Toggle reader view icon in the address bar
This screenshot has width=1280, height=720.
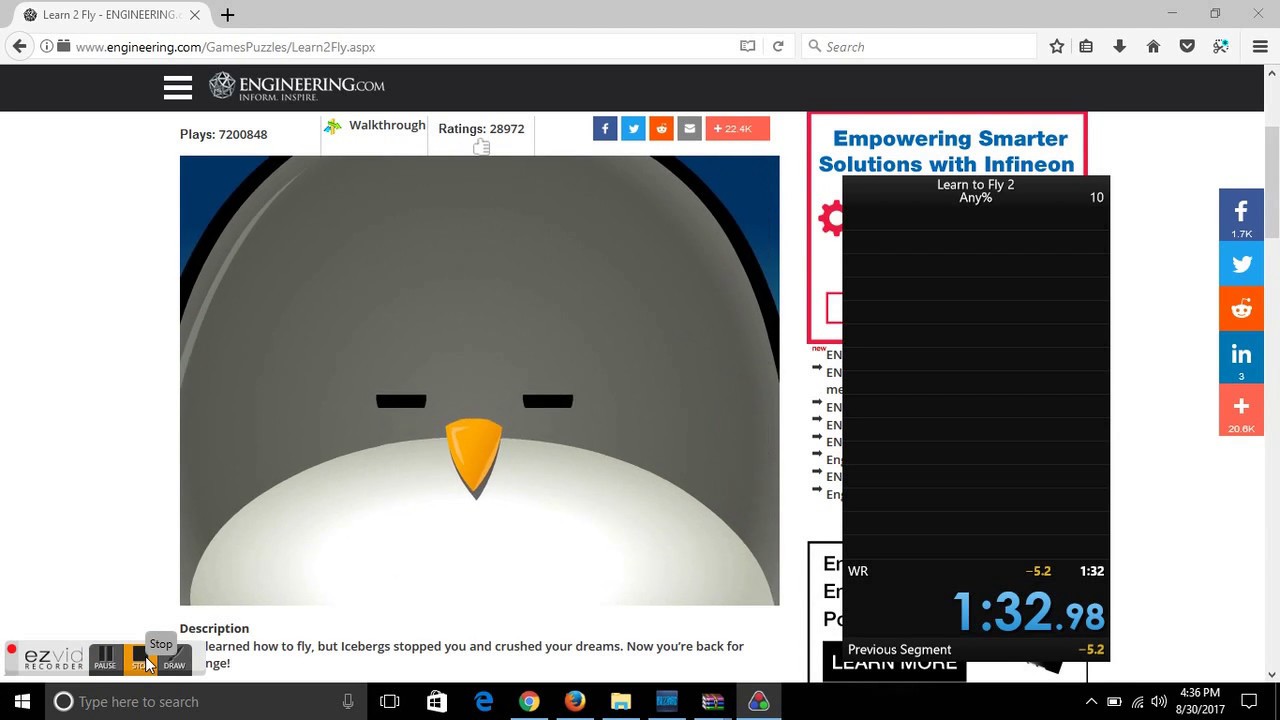pos(747,46)
